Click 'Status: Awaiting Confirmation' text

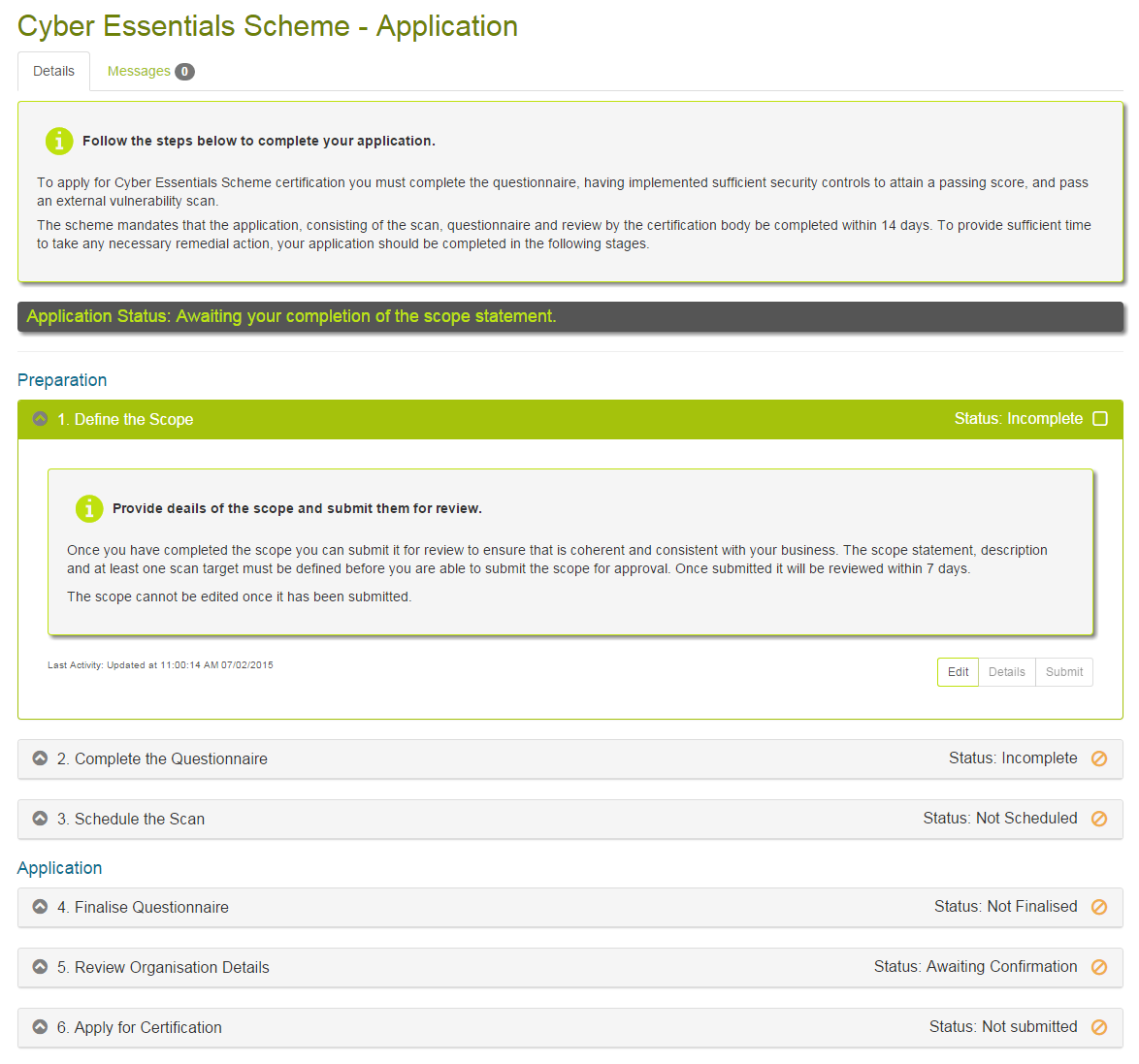coord(976,967)
